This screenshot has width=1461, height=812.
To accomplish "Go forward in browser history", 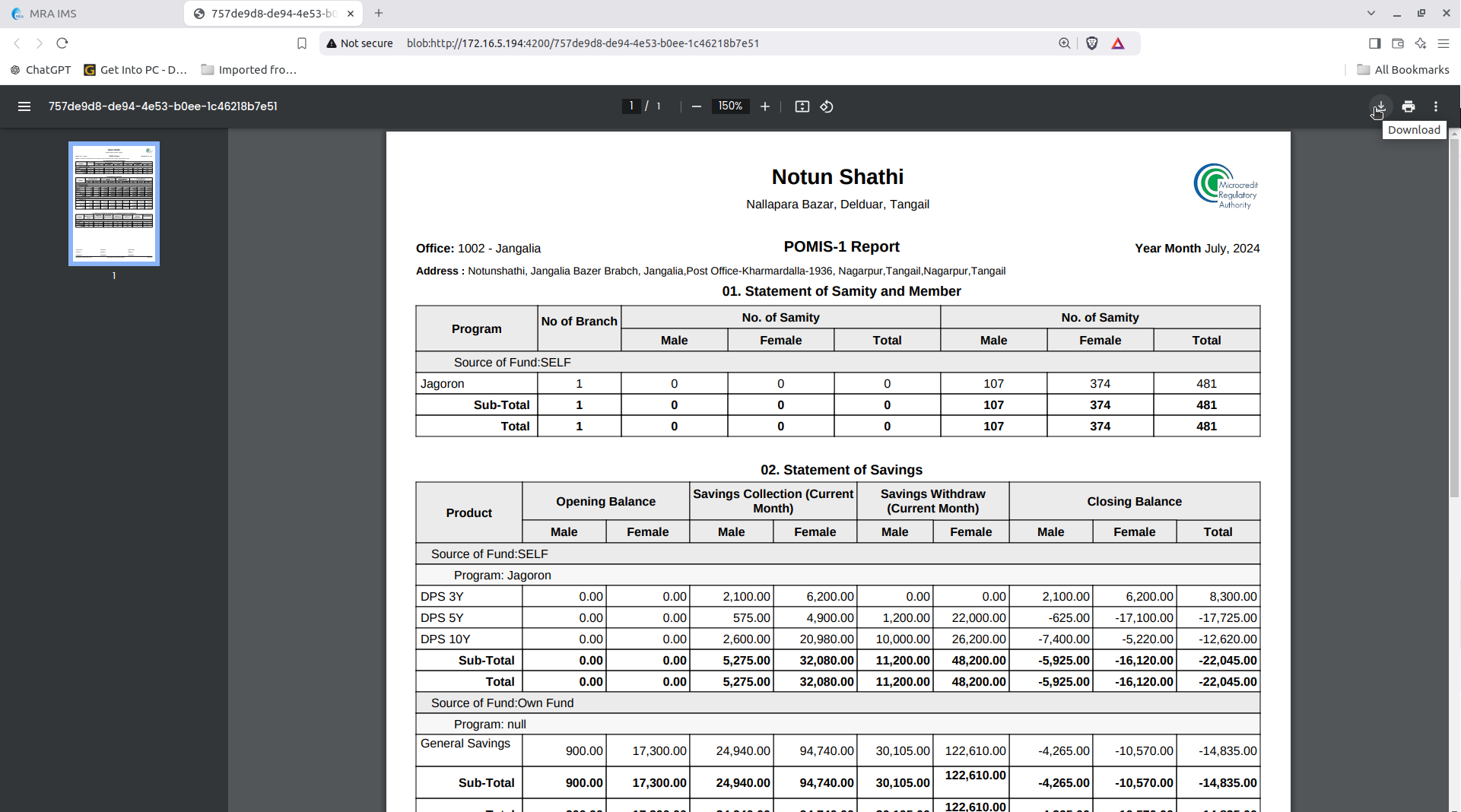I will coord(40,43).
